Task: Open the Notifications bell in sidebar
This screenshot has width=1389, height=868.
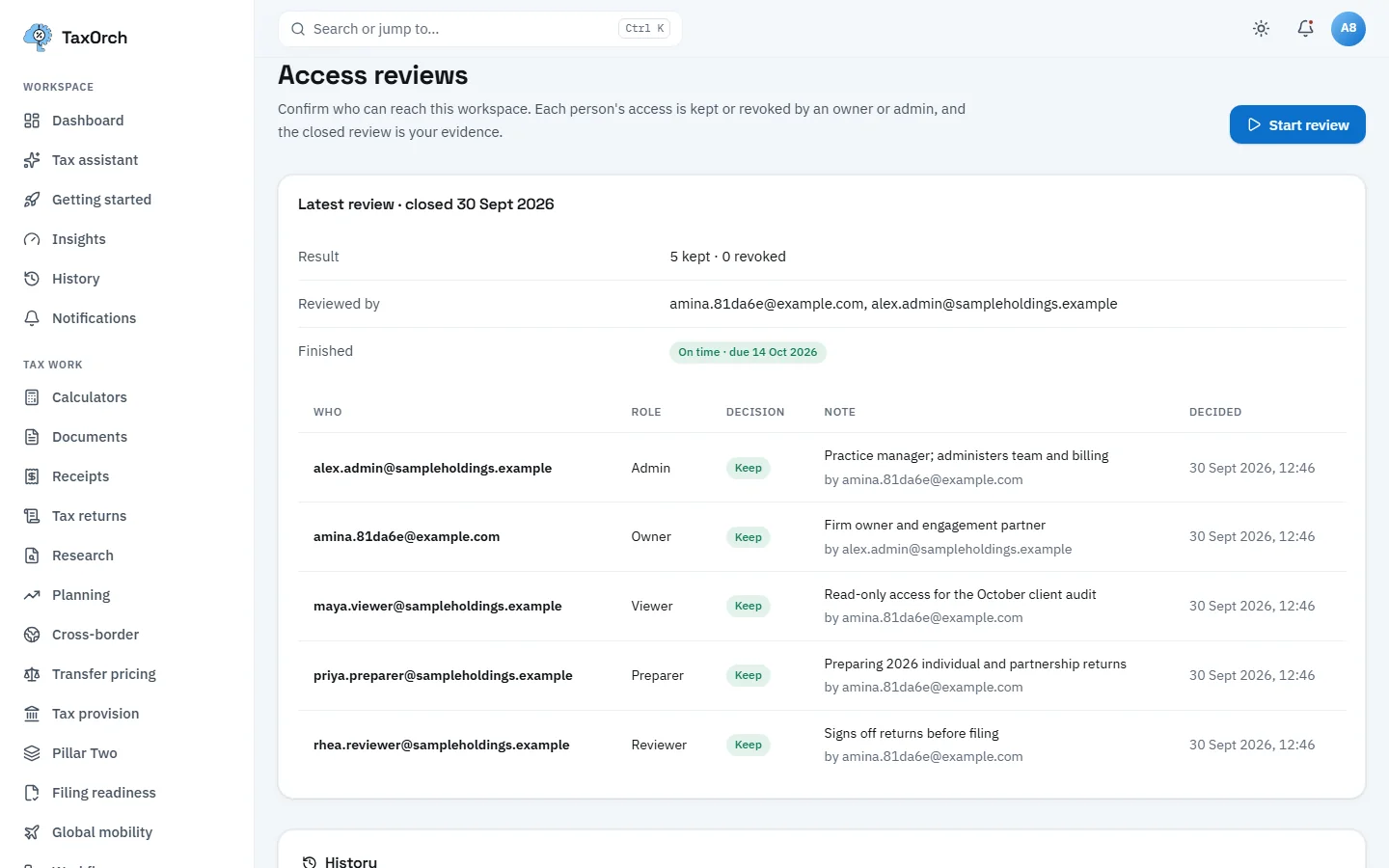Action: pyautogui.click(x=32, y=318)
